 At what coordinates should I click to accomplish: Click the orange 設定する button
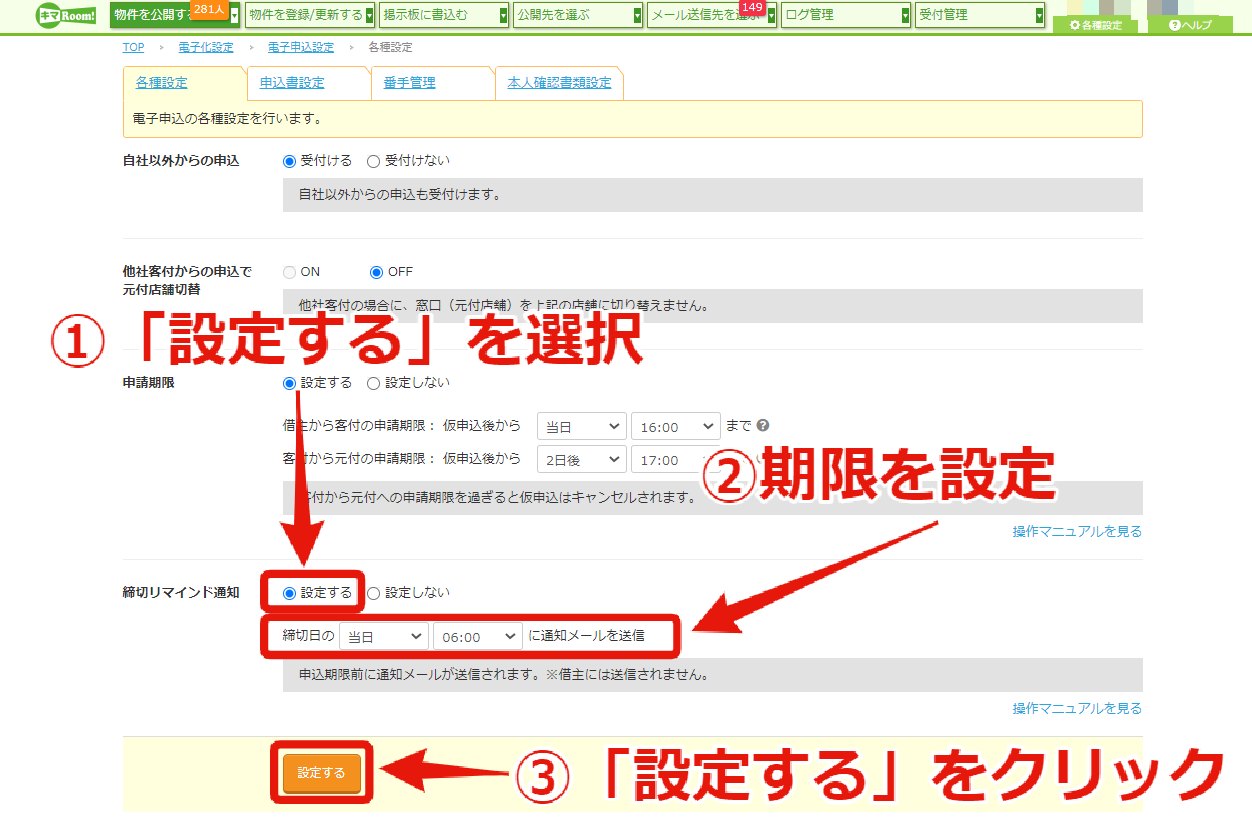[322, 773]
